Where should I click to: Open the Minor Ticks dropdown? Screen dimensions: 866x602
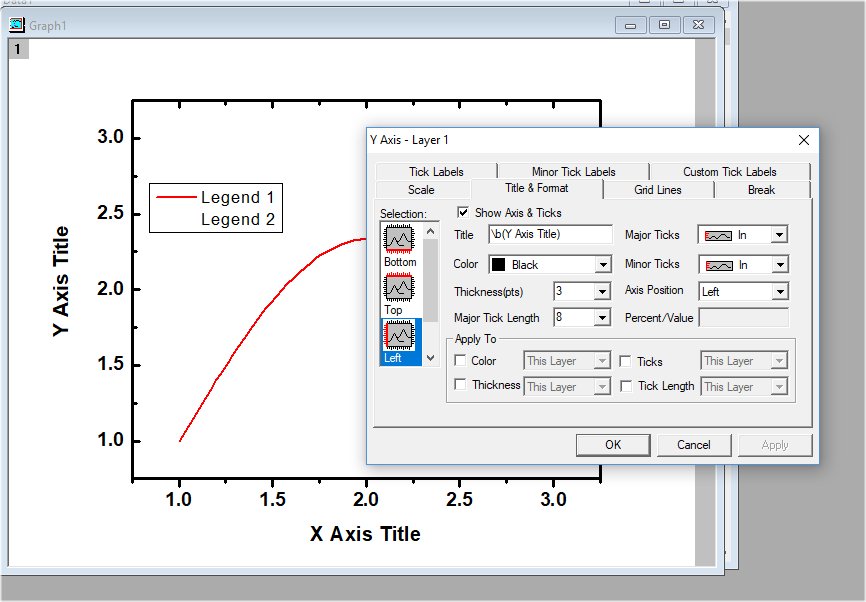(x=779, y=265)
